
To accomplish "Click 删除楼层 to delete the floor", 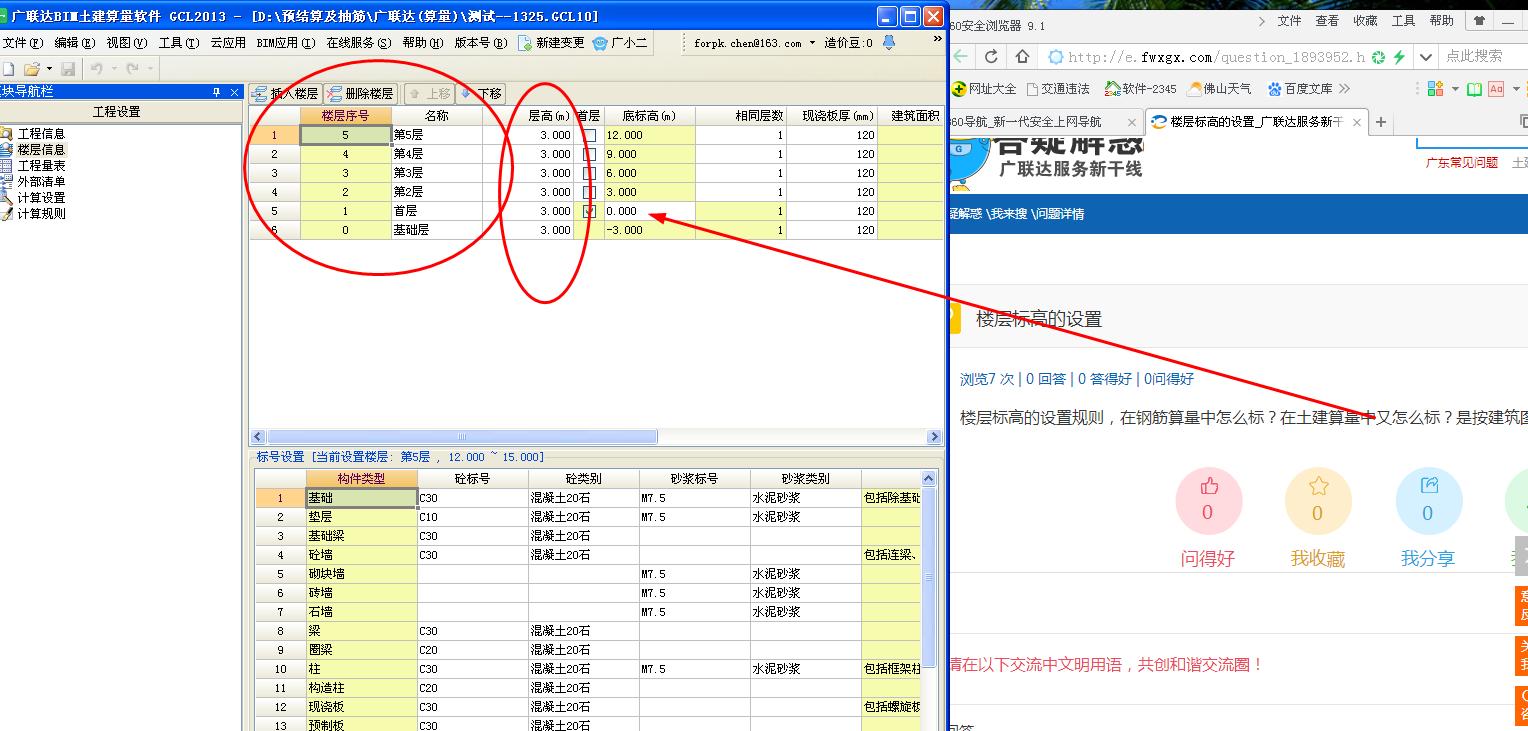I will (360, 94).
